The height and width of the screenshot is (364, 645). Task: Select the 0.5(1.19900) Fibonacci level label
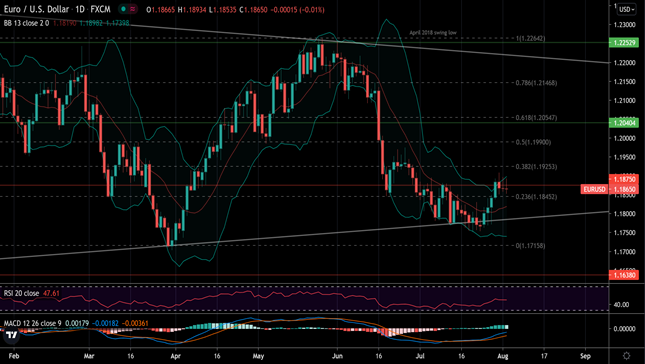click(534, 142)
